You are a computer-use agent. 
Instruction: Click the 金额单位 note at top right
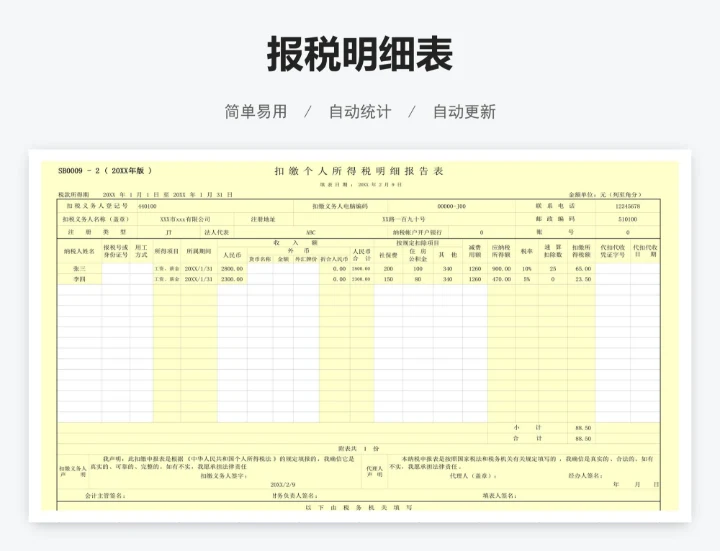coord(605,195)
